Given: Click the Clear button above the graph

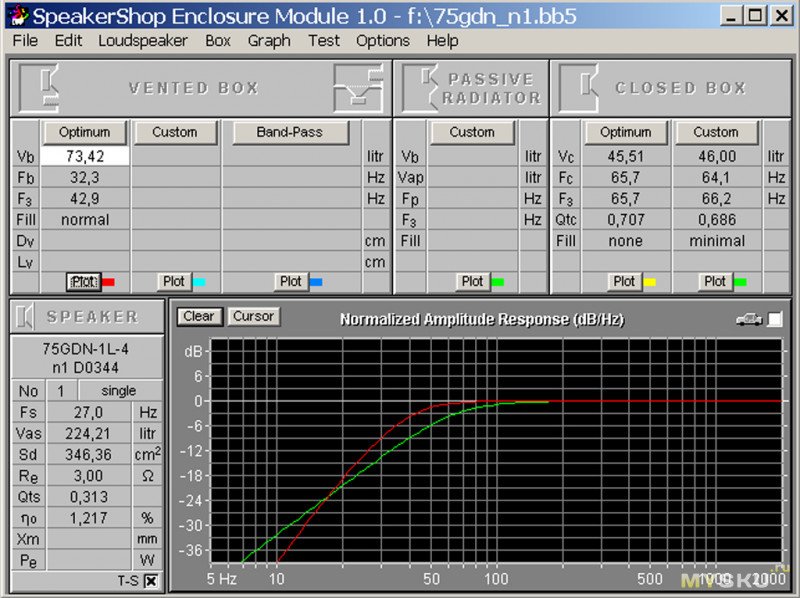Looking at the screenshot, I should 198,316.
